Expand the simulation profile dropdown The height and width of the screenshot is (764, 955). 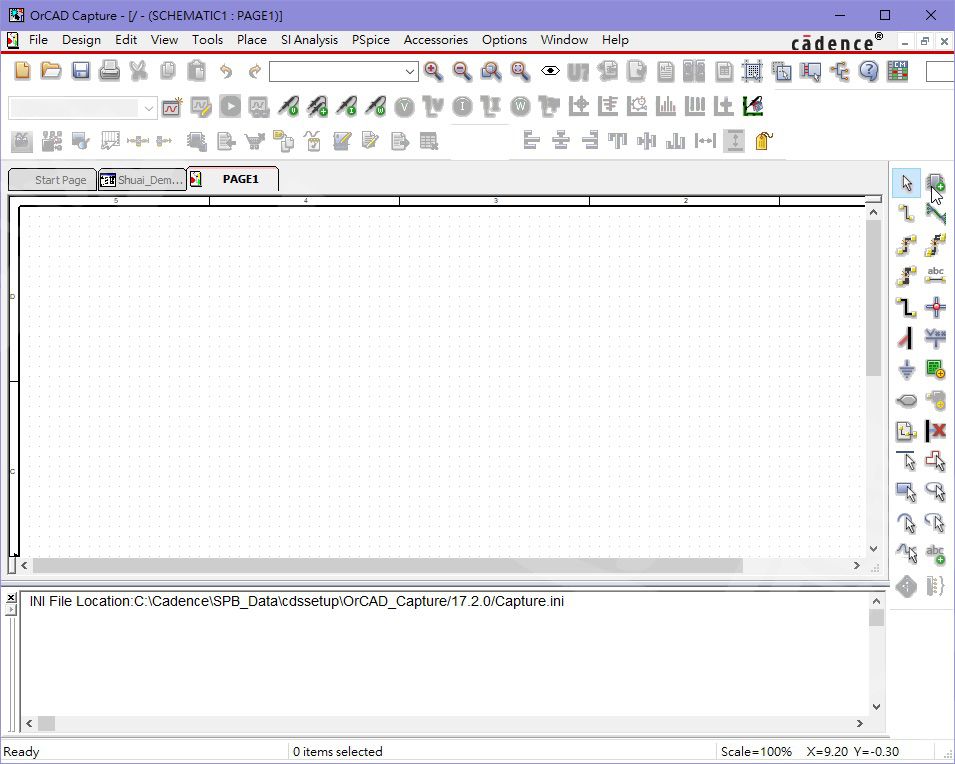pyautogui.click(x=149, y=108)
